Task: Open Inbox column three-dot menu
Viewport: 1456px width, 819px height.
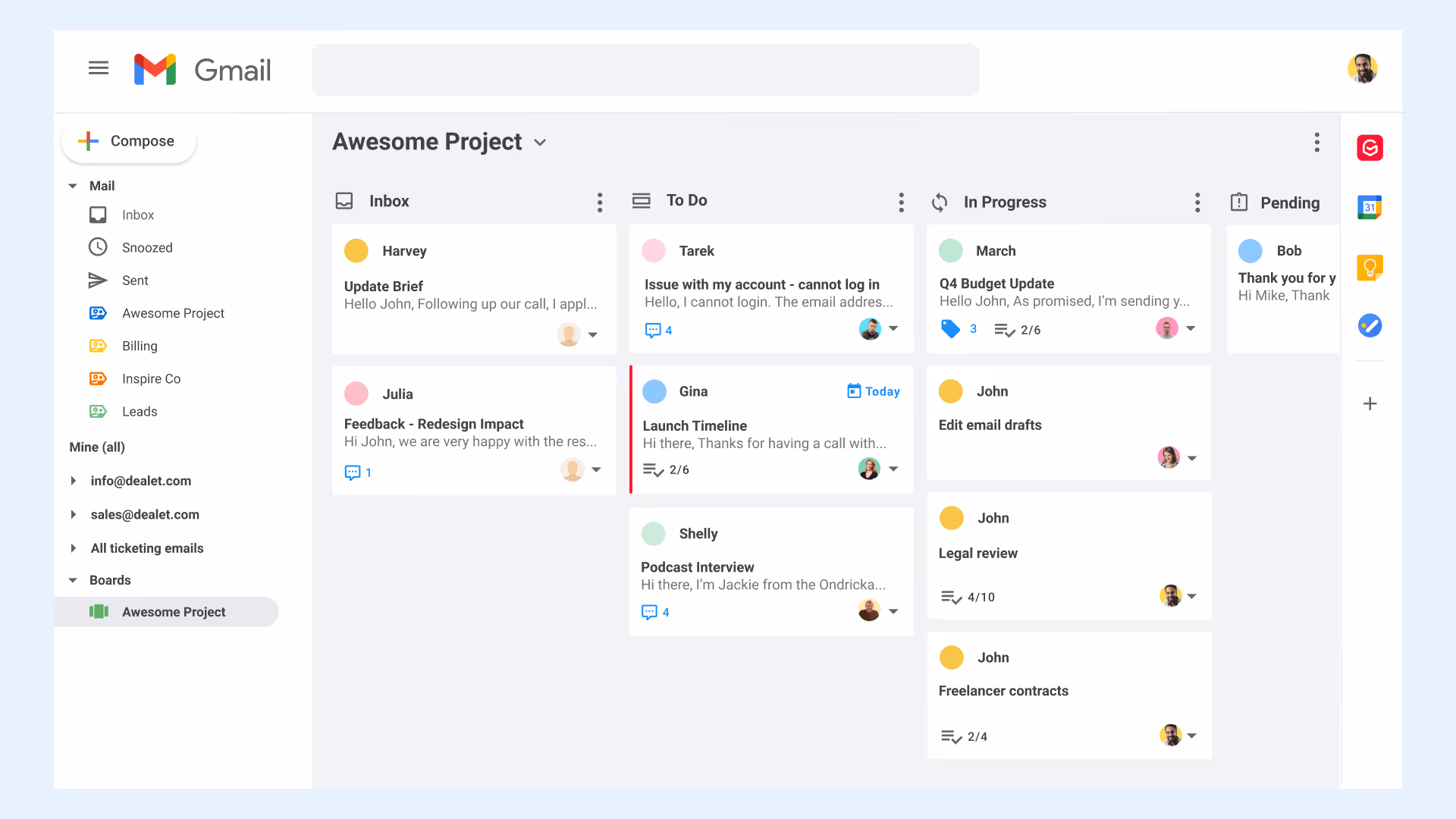Action: tap(599, 202)
